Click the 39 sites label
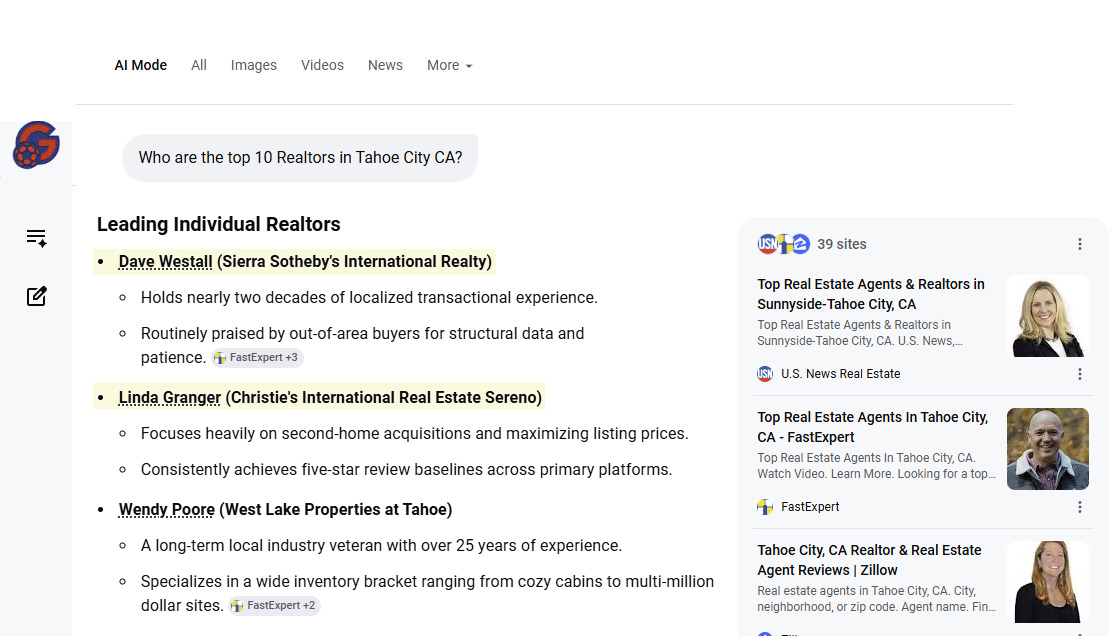The width and height of the screenshot is (1120, 636). pos(841,244)
